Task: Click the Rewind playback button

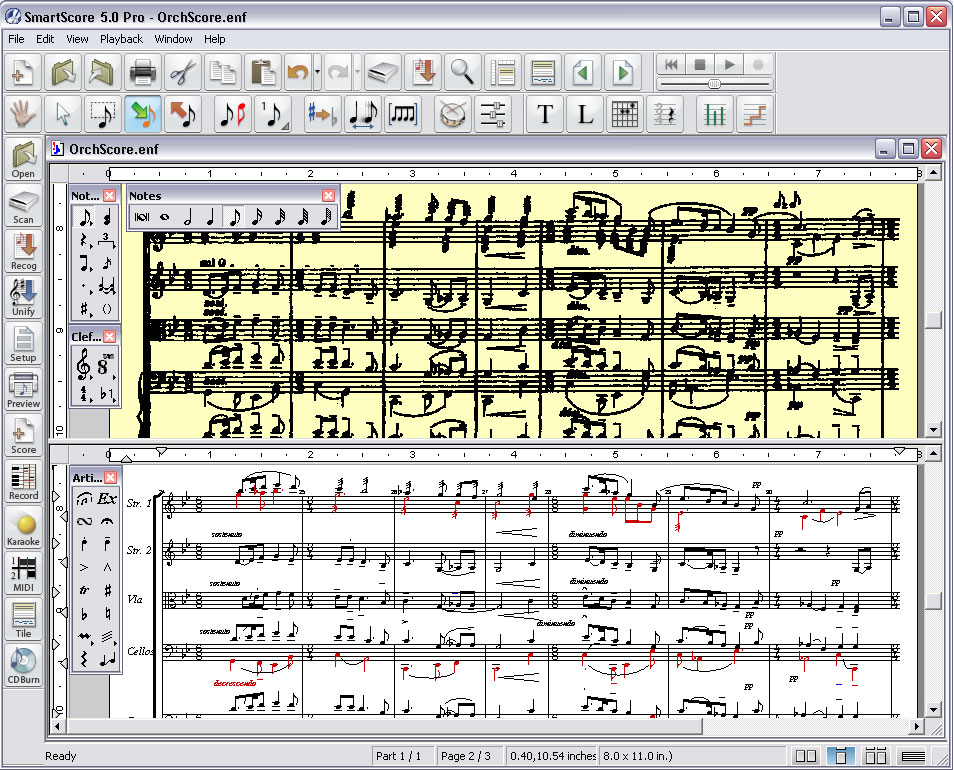Action: [671, 64]
